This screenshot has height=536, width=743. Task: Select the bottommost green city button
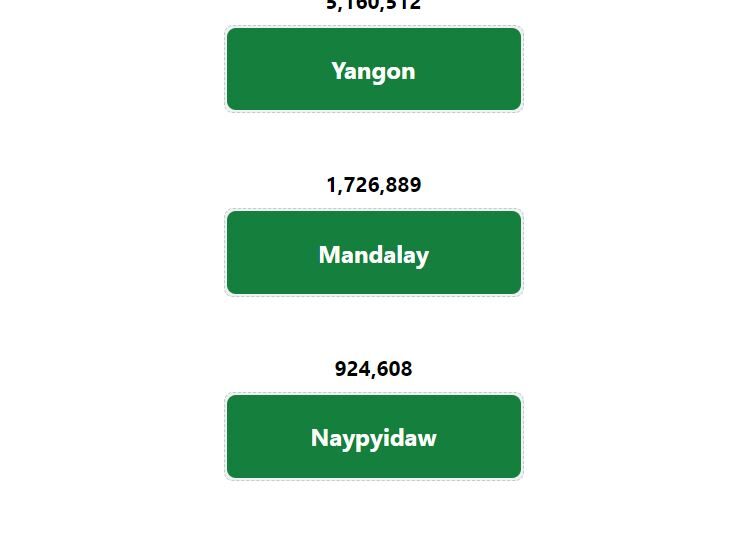(374, 436)
